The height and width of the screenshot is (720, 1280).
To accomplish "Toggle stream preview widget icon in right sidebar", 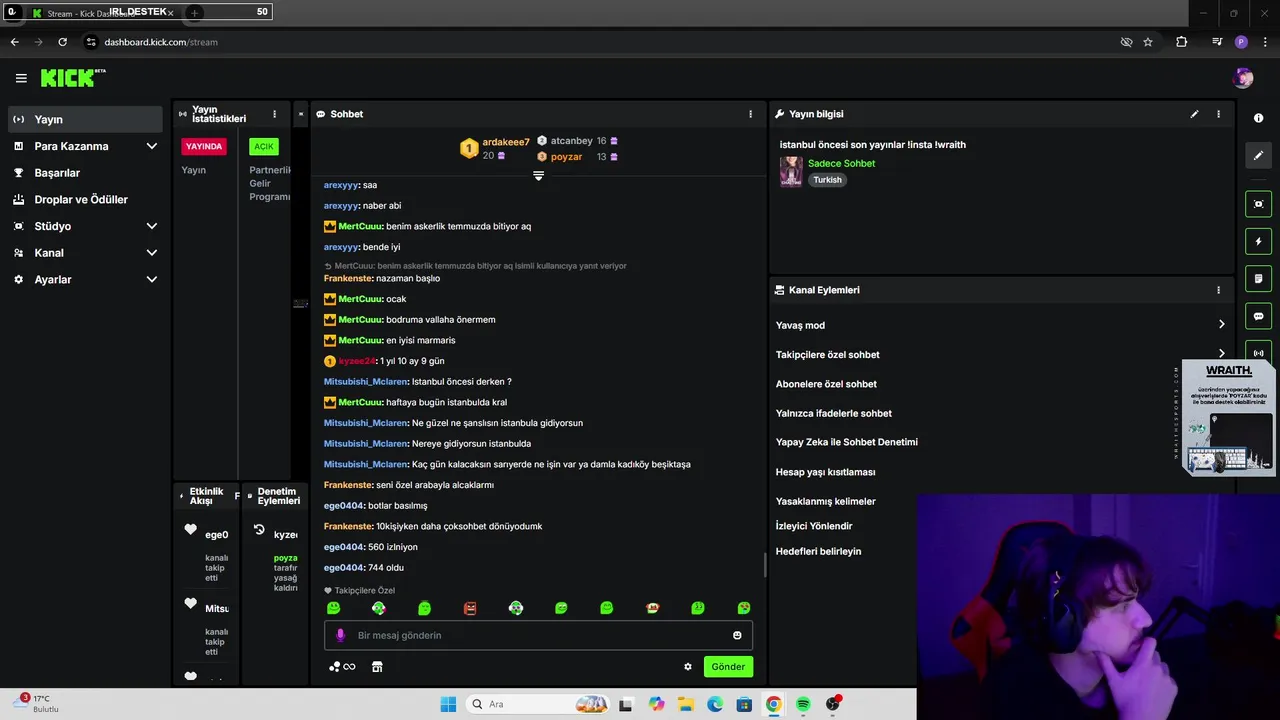I will (x=1258, y=204).
